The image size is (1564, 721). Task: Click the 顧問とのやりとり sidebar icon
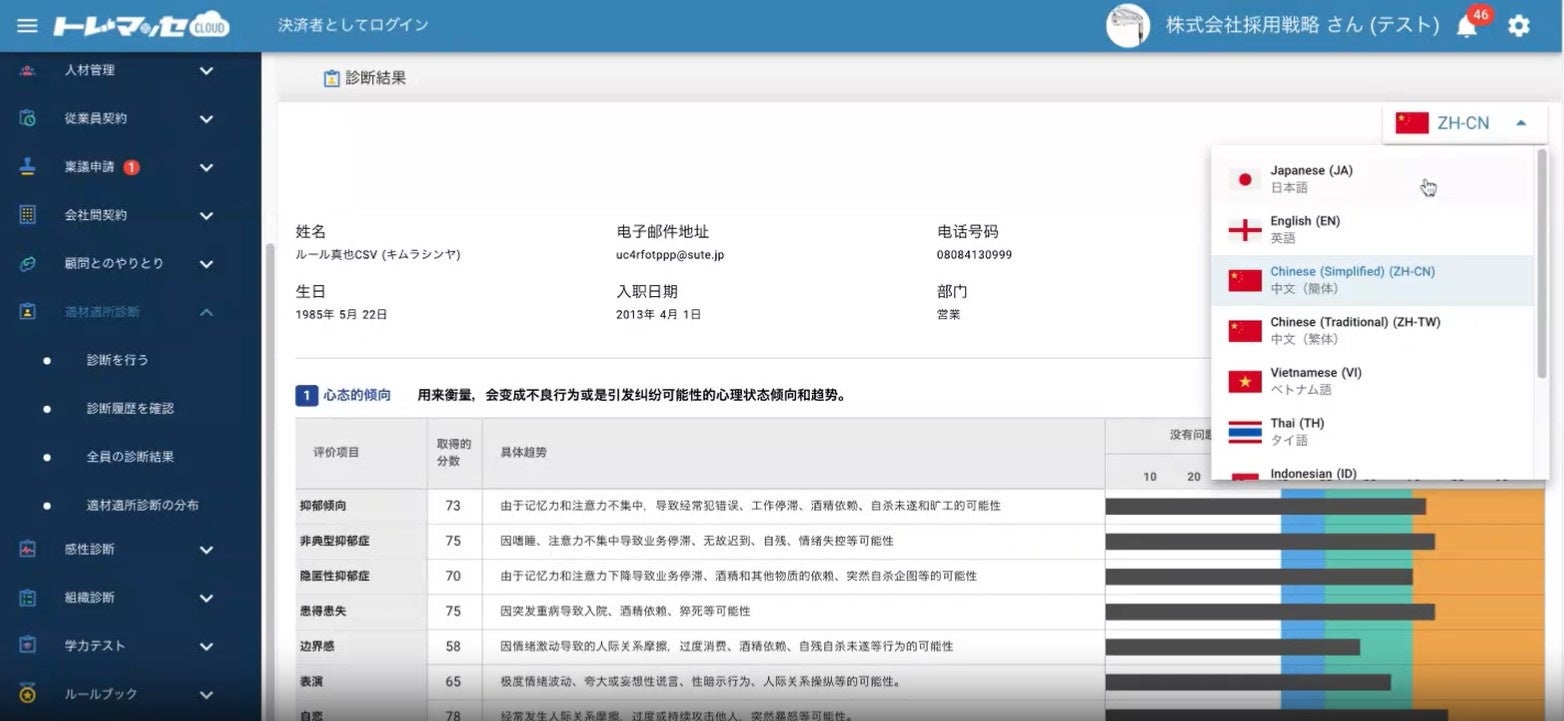27,263
